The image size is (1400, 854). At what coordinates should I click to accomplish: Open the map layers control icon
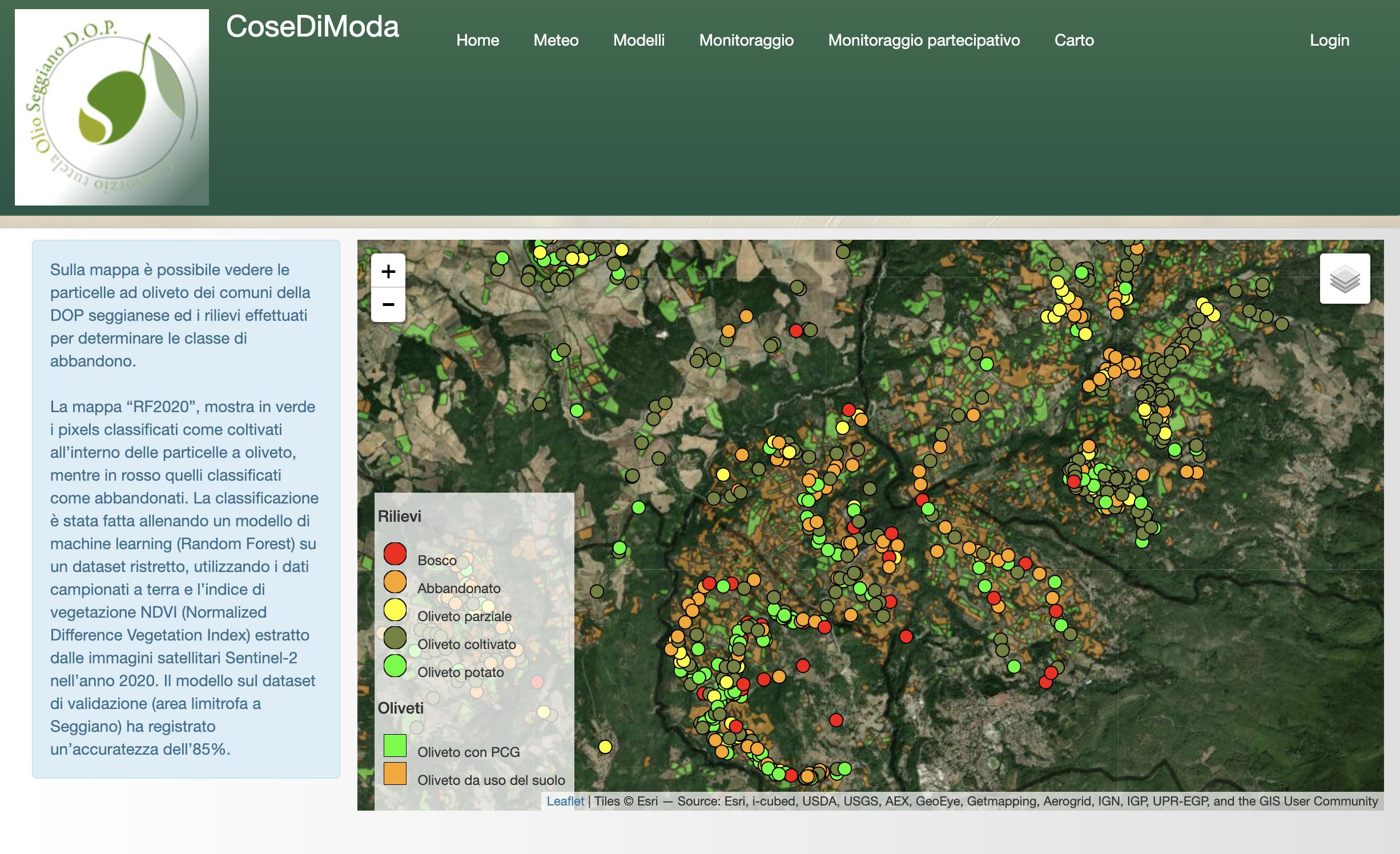(1345, 279)
